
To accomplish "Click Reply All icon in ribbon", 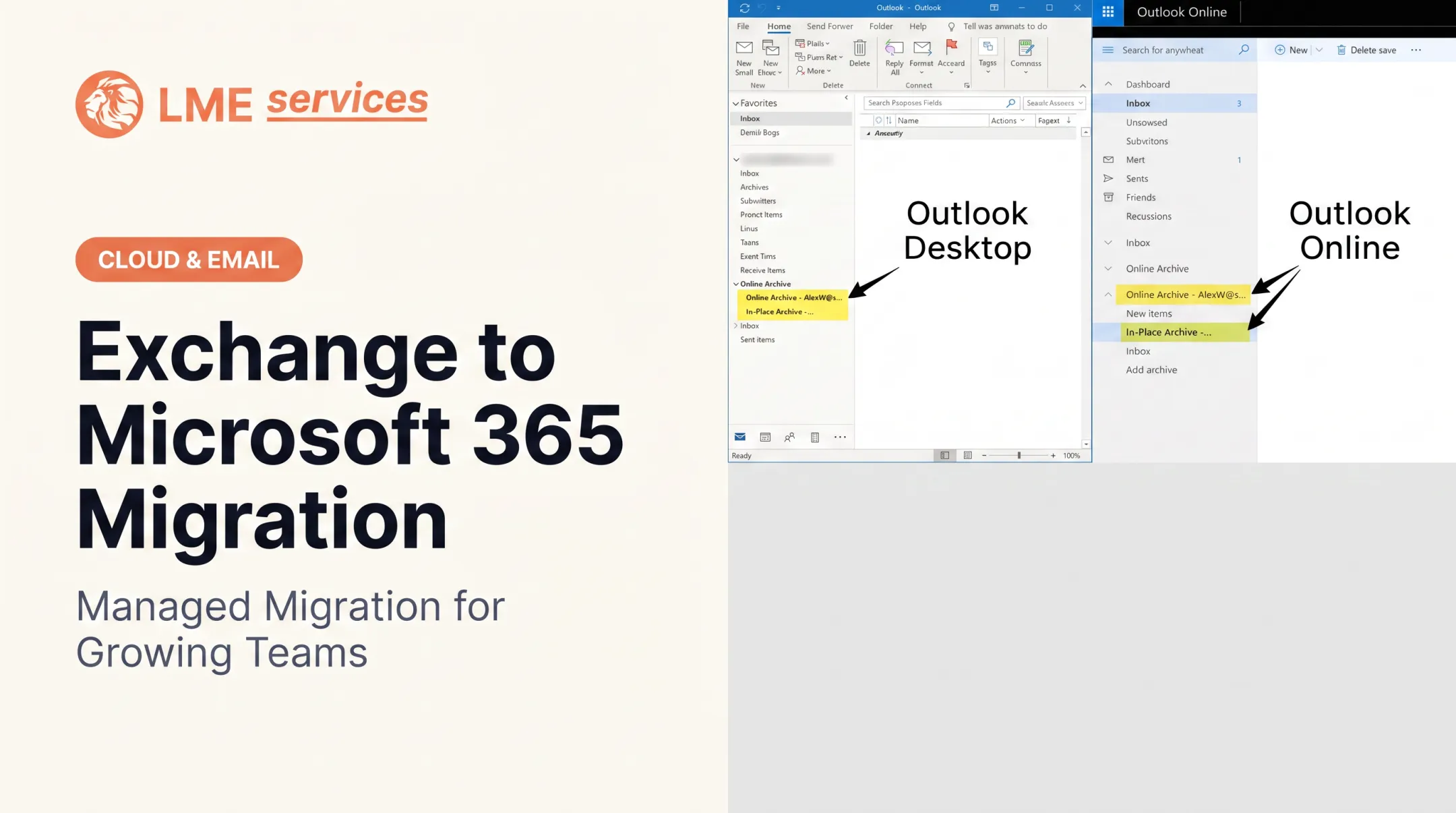I will click(894, 48).
